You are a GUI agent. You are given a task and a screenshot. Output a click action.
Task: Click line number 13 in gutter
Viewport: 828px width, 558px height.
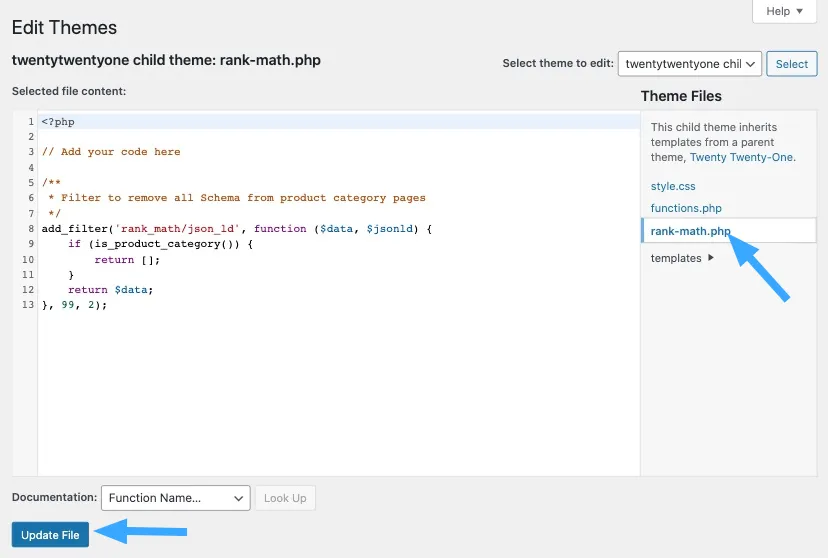tap(28, 305)
